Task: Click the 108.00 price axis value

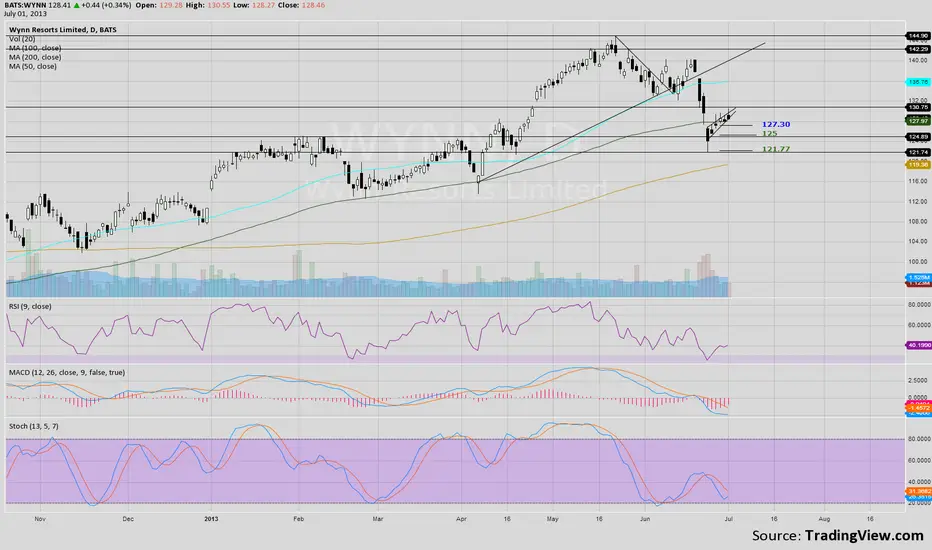Action: pos(918,221)
